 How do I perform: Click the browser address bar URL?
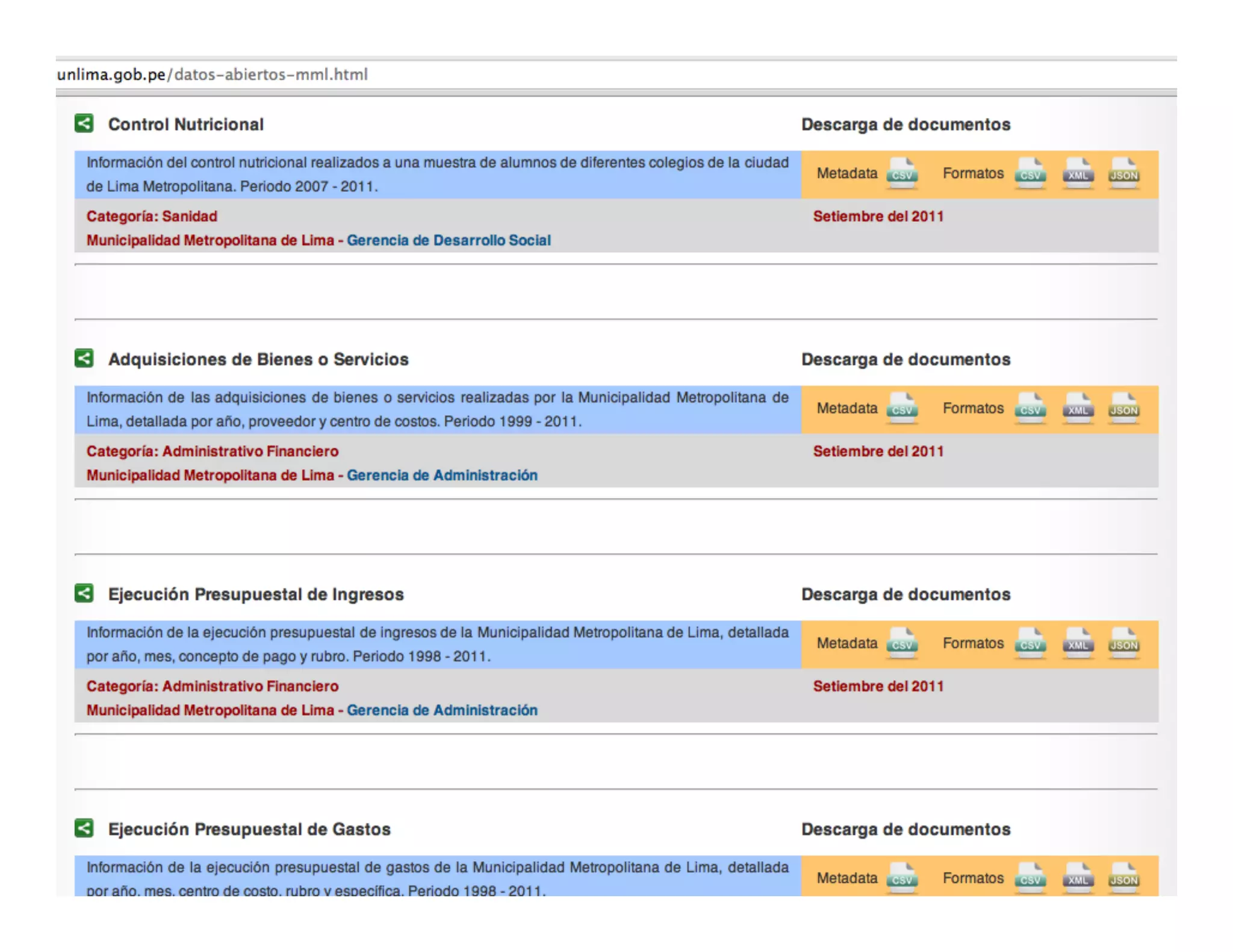(212, 75)
